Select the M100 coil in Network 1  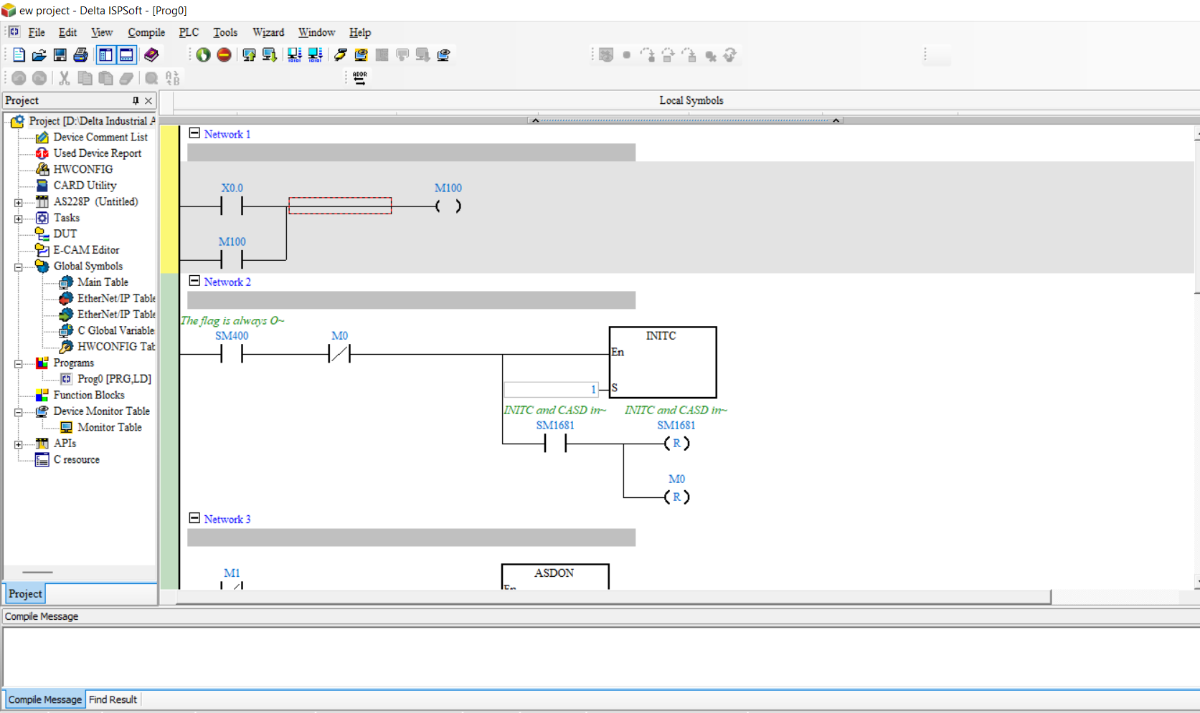[x=448, y=207]
